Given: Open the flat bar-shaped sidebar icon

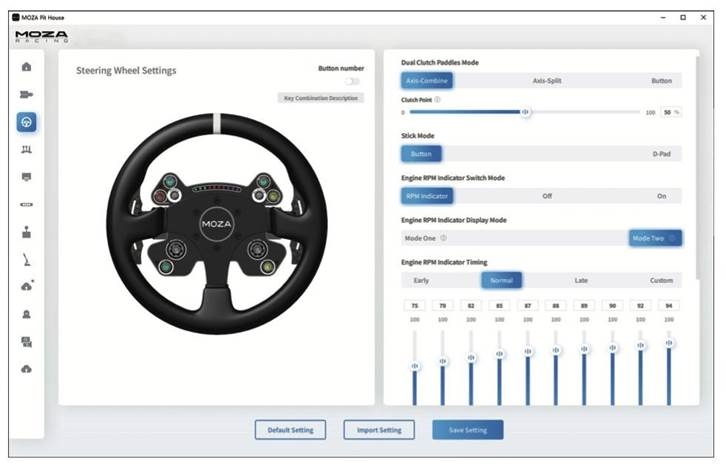Looking at the screenshot, I should click(26, 204).
